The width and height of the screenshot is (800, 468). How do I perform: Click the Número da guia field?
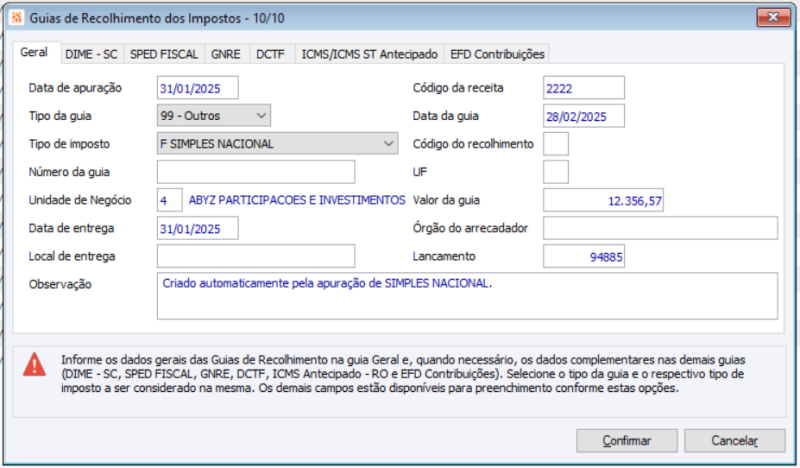(256, 172)
